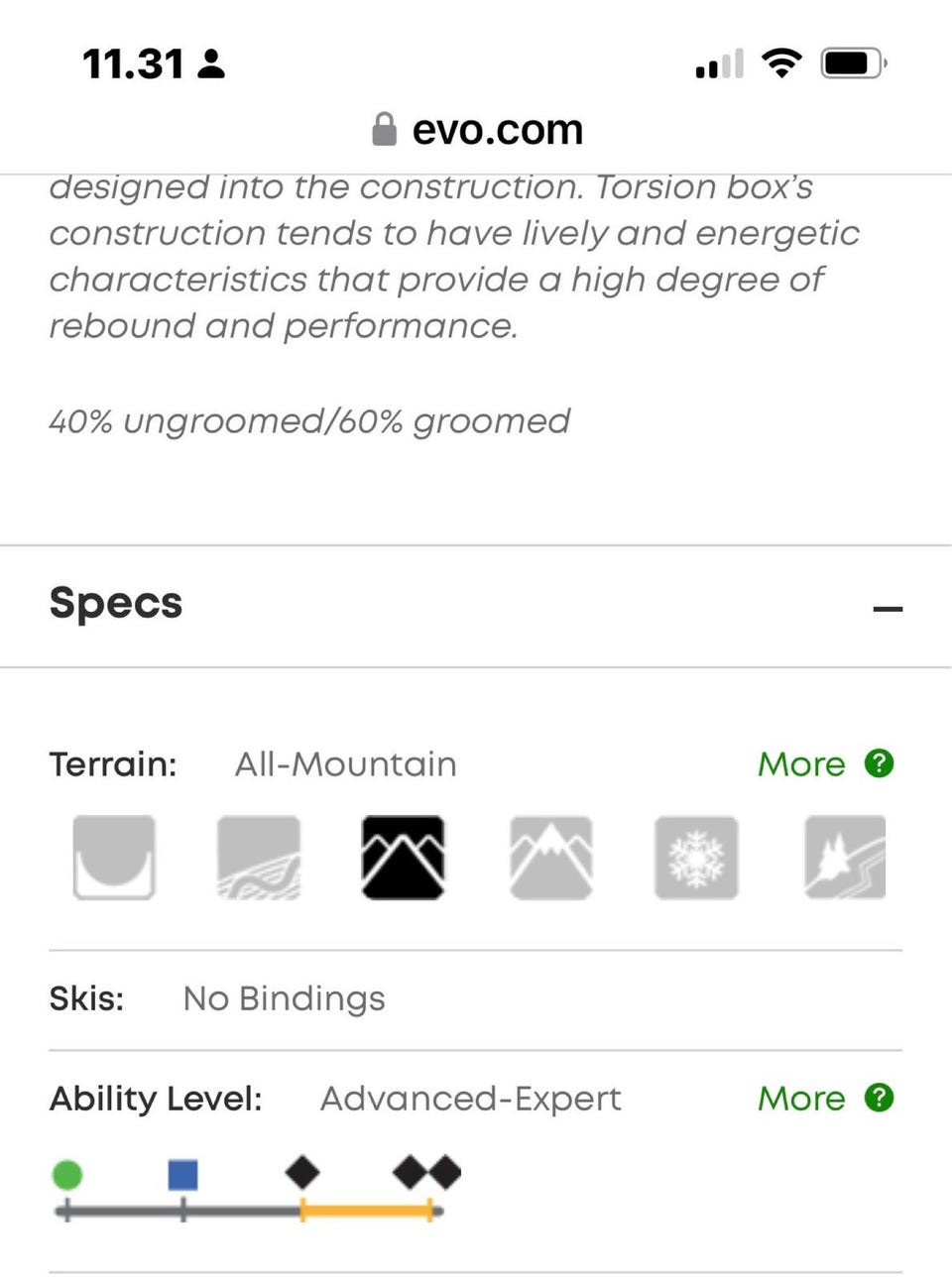Click the question mark beside Ability Level More

pos(879,1098)
